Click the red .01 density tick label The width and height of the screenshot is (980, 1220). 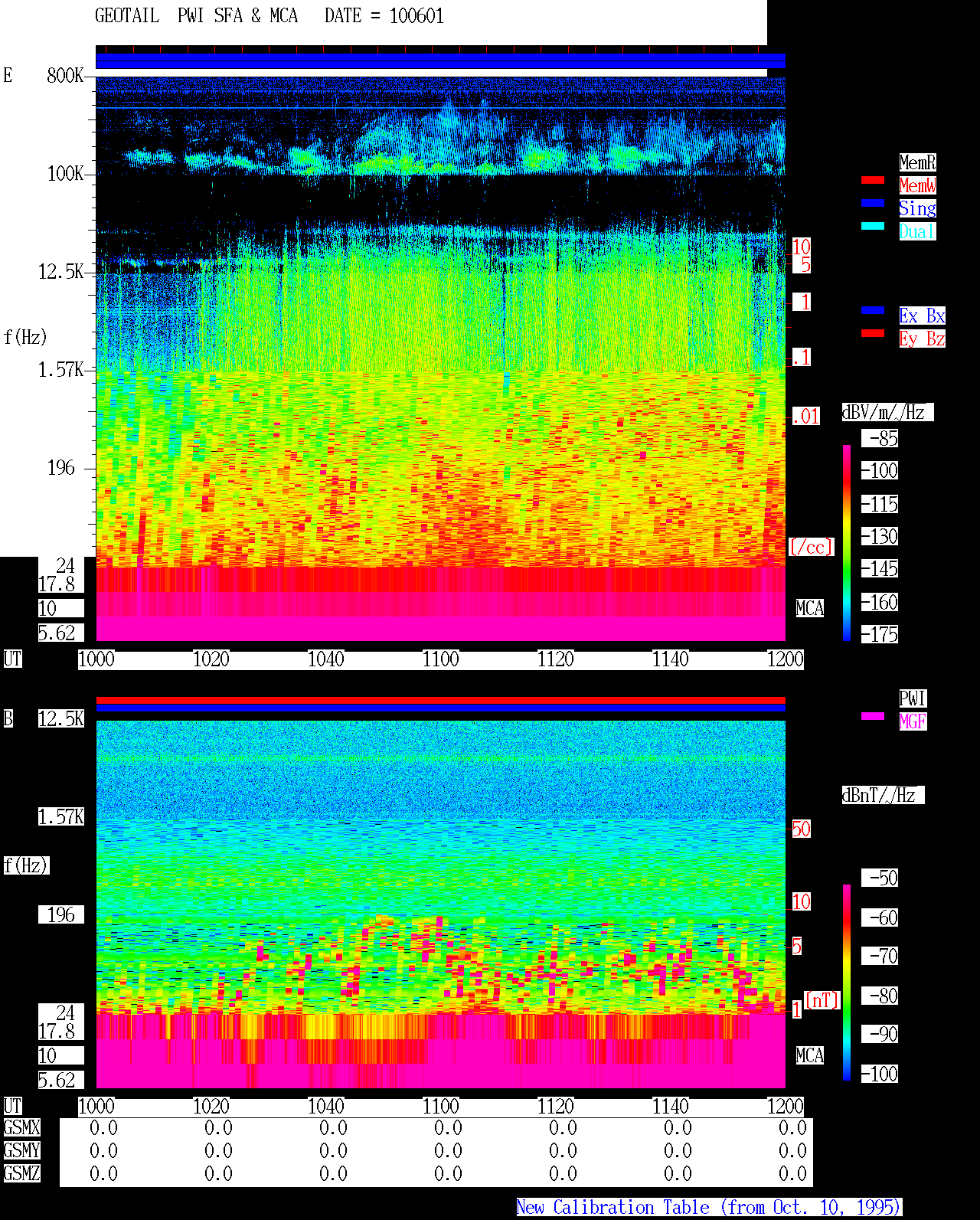tap(805, 416)
